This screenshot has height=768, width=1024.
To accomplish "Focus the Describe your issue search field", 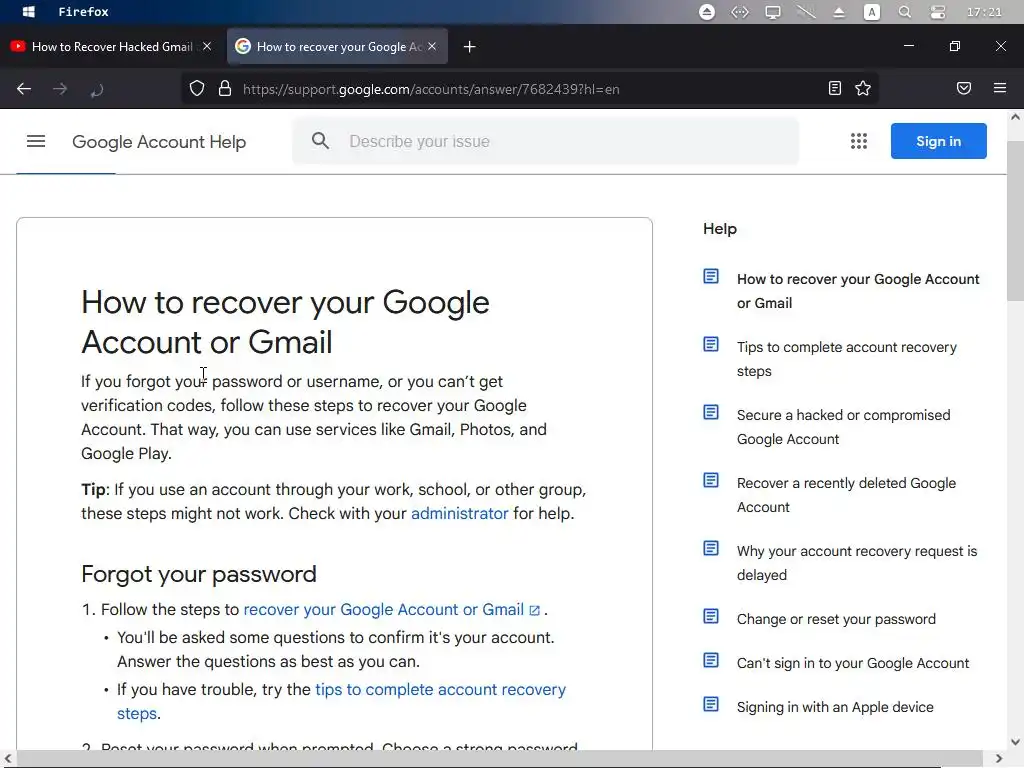I will coord(545,141).
